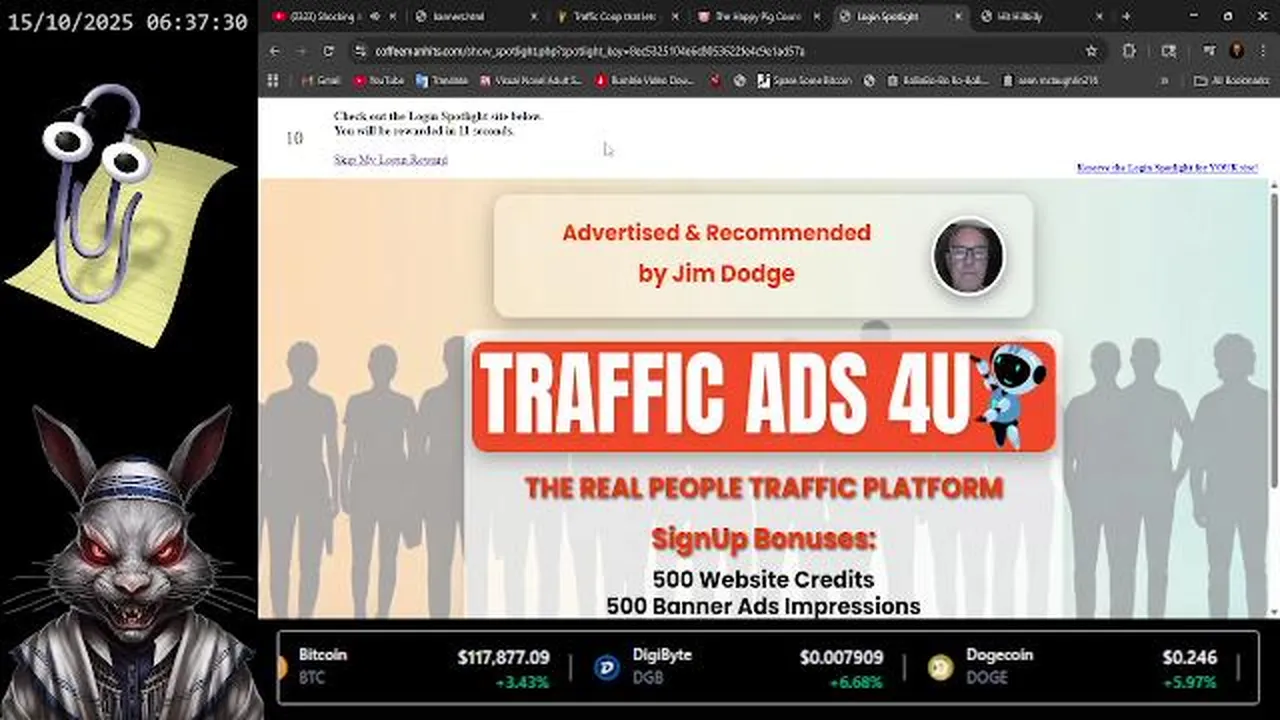The image size is (1280, 720).
Task: Open site information icon in address bar
Action: point(360,51)
